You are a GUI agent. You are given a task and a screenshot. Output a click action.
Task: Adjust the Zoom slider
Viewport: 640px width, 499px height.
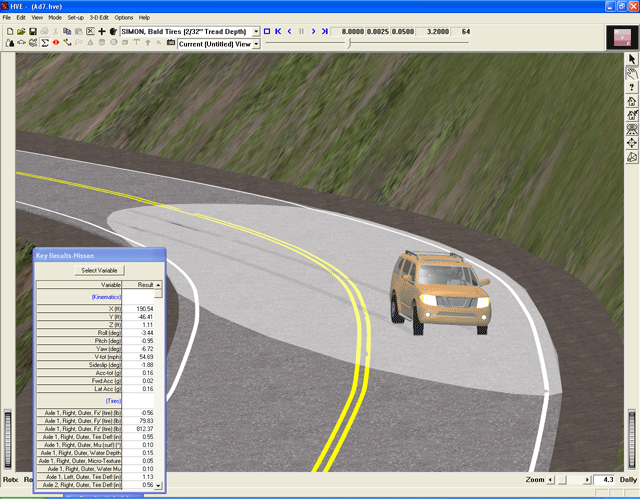563,480
